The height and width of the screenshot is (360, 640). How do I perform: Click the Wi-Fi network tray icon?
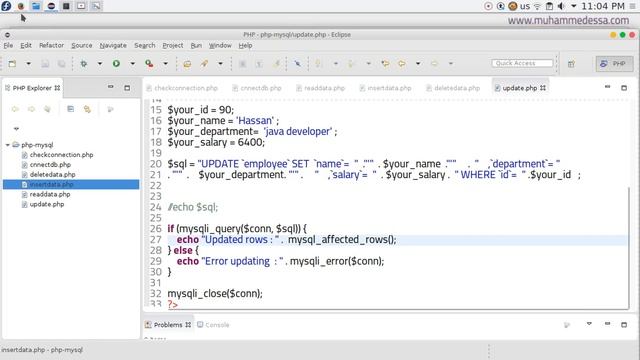[x=537, y=6]
